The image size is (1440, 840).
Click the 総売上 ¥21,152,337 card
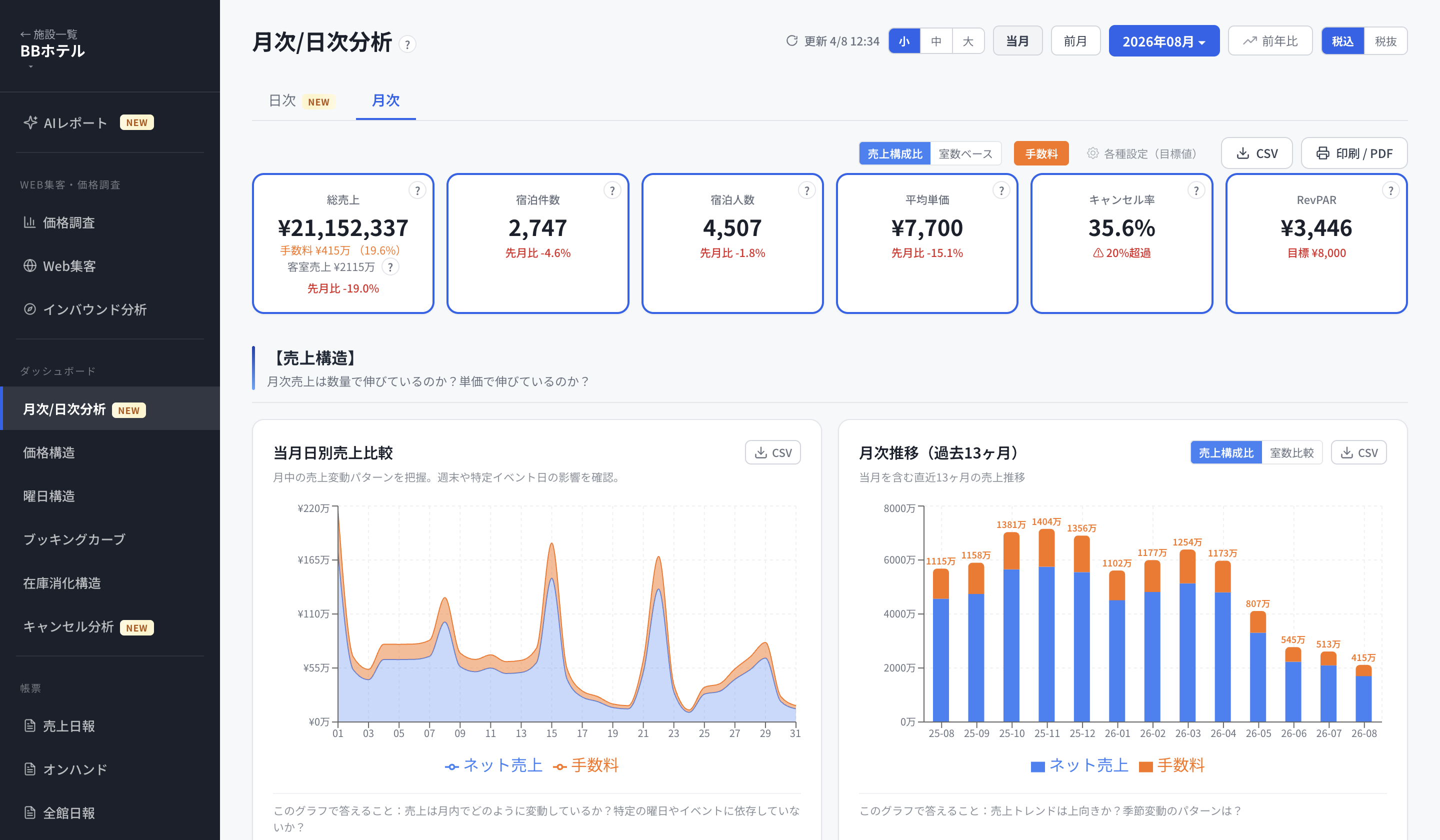[x=343, y=243]
